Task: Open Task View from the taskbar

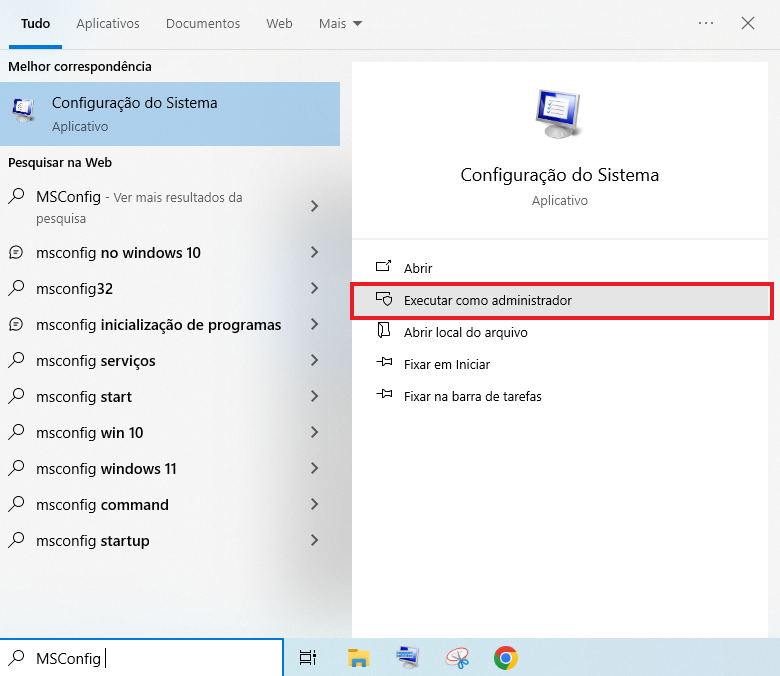Action: click(x=308, y=658)
